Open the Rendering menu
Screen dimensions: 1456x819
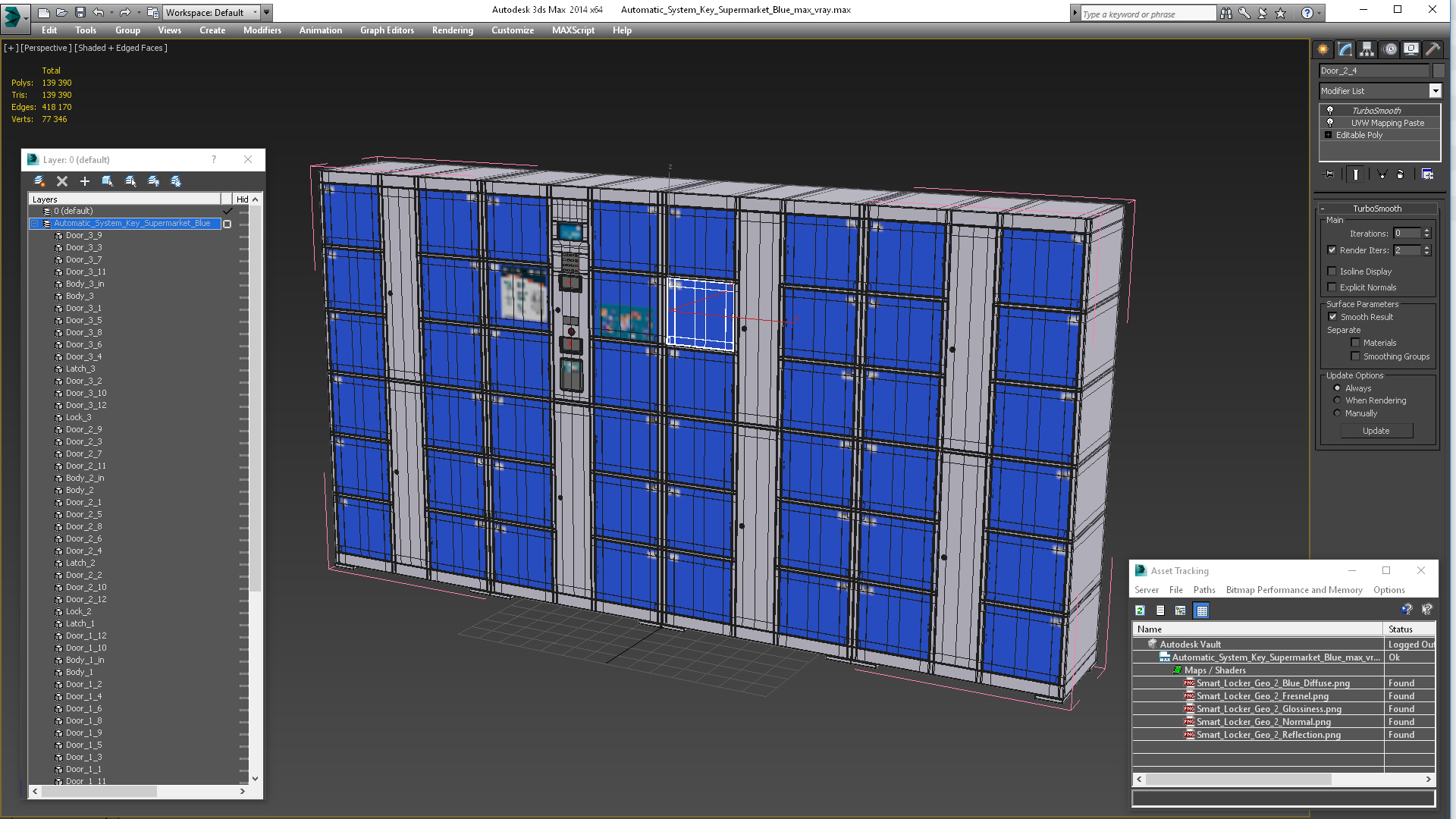pyautogui.click(x=452, y=30)
